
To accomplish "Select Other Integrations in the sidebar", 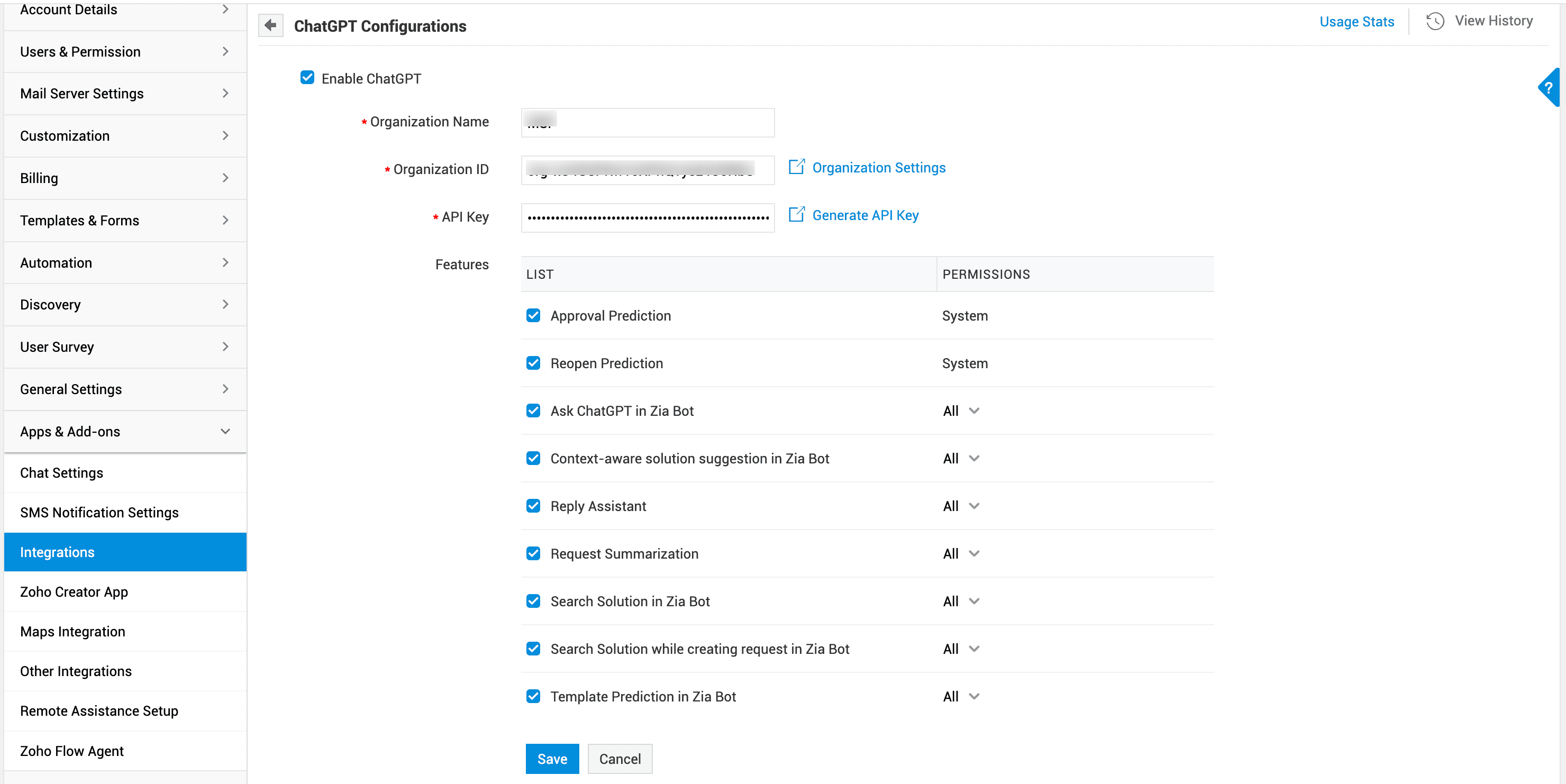I will [x=75, y=671].
